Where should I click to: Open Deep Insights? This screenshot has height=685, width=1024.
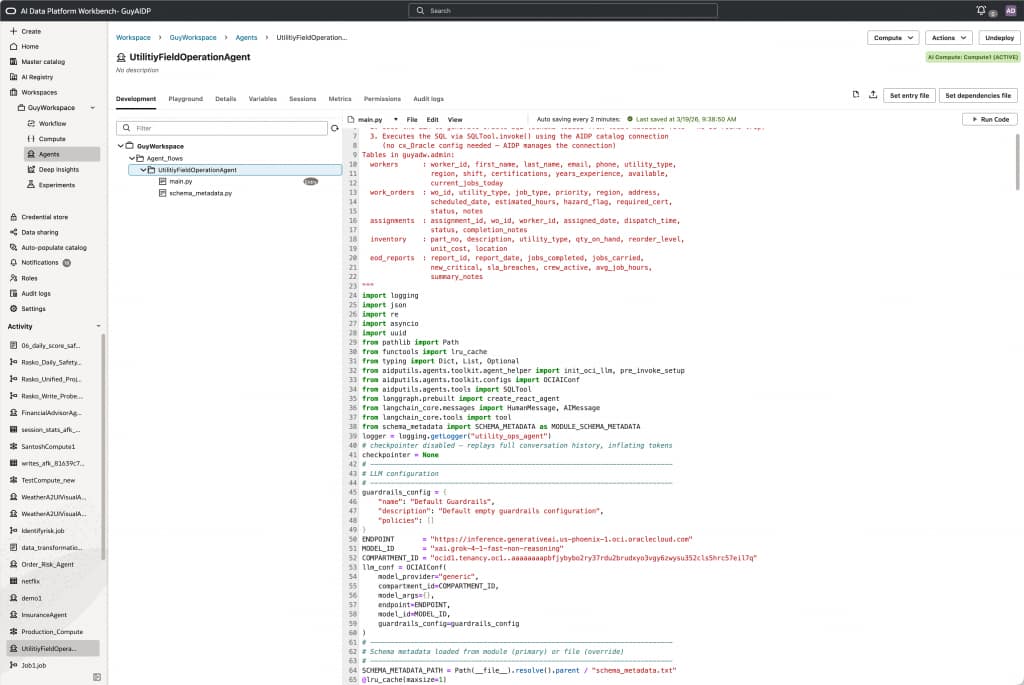pyautogui.click(x=53, y=169)
